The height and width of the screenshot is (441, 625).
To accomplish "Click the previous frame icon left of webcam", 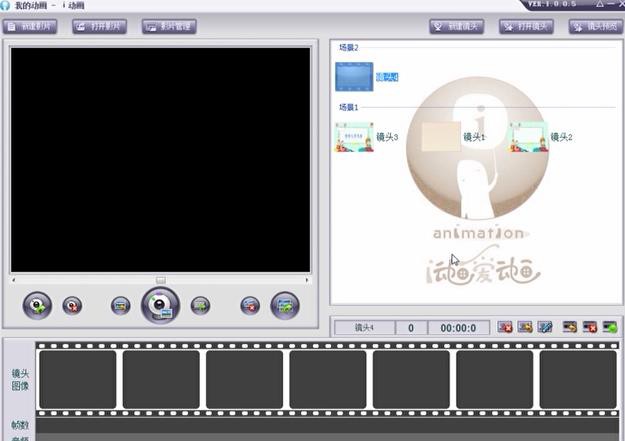I will click(x=121, y=306).
